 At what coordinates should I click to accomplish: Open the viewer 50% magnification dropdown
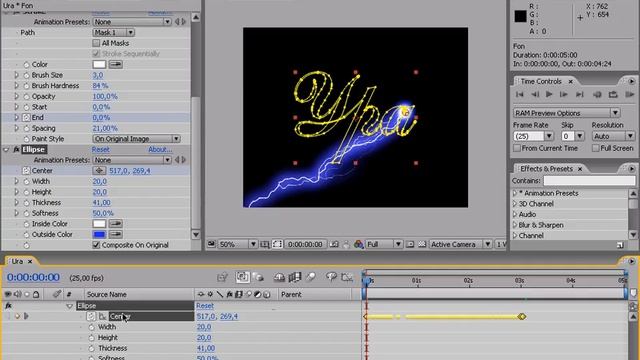point(237,244)
